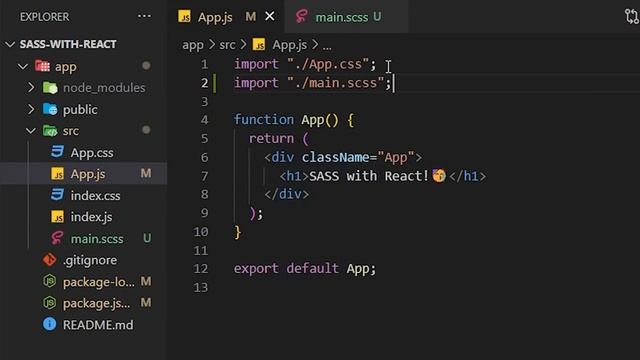Click line number 4 in the gutter
This screenshot has height=360, width=640.
pos(204,120)
